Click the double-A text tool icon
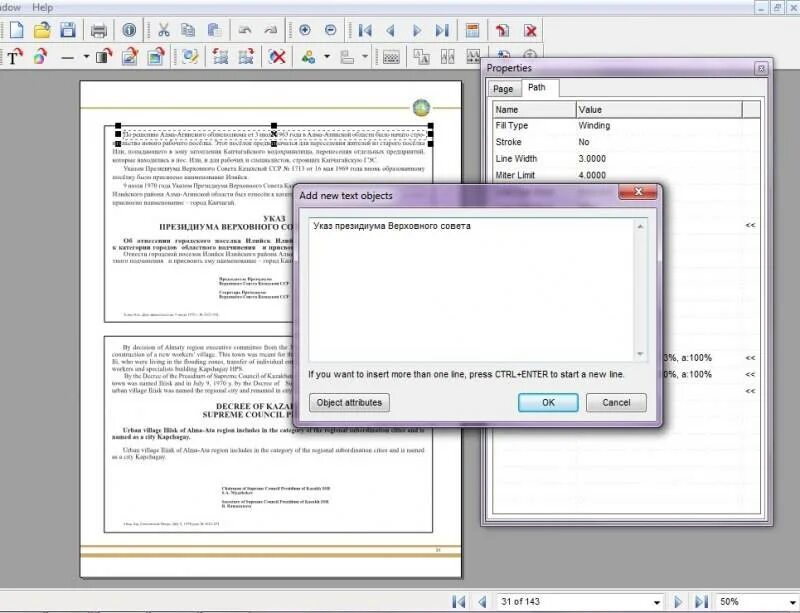 coord(421,57)
